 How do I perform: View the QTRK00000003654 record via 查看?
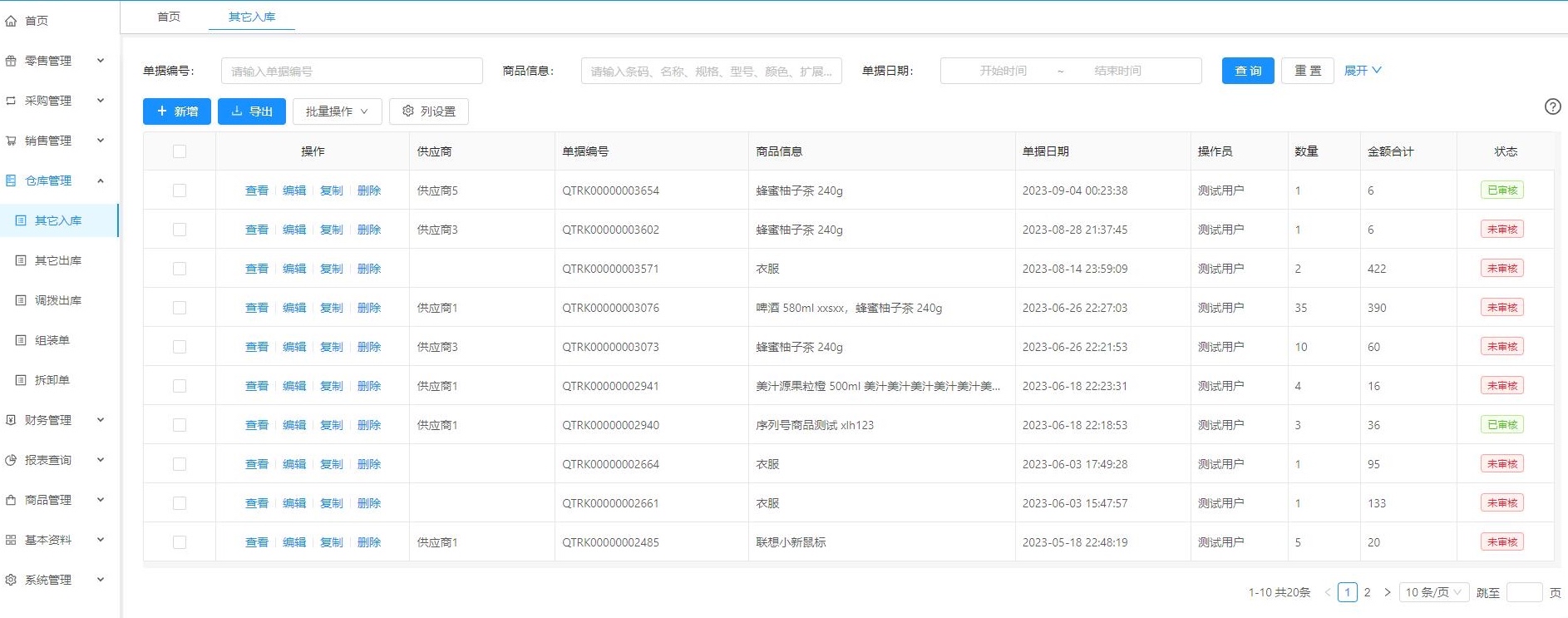pyautogui.click(x=257, y=190)
